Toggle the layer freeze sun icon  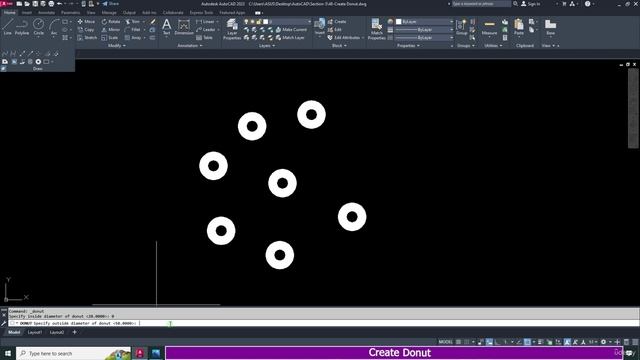(252, 21)
